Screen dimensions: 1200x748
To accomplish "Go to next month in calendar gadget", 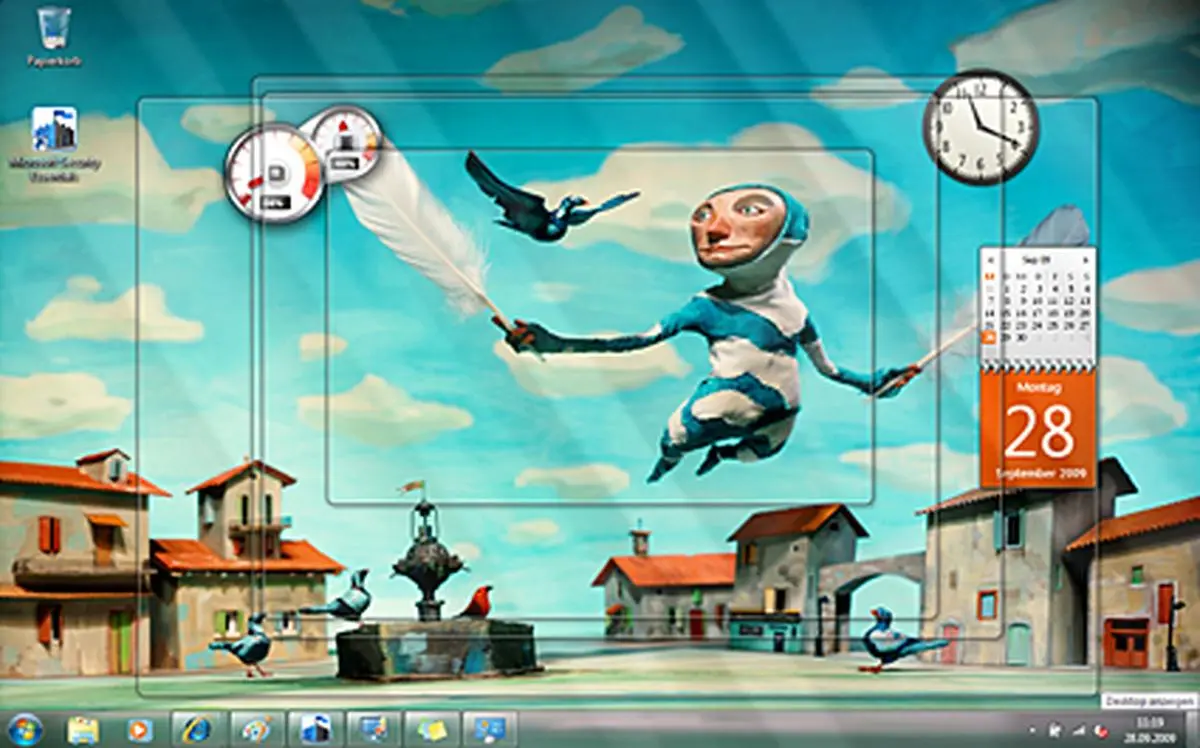I will 1087,259.
